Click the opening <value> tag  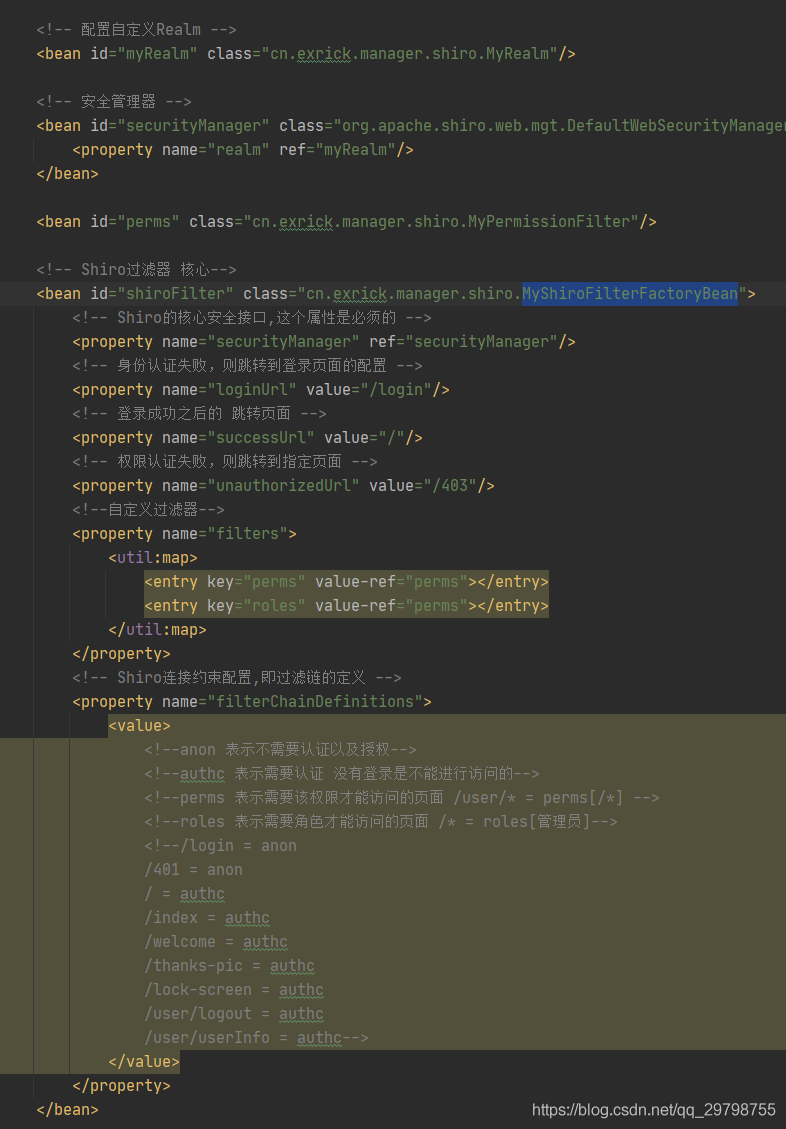[x=139, y=726]
